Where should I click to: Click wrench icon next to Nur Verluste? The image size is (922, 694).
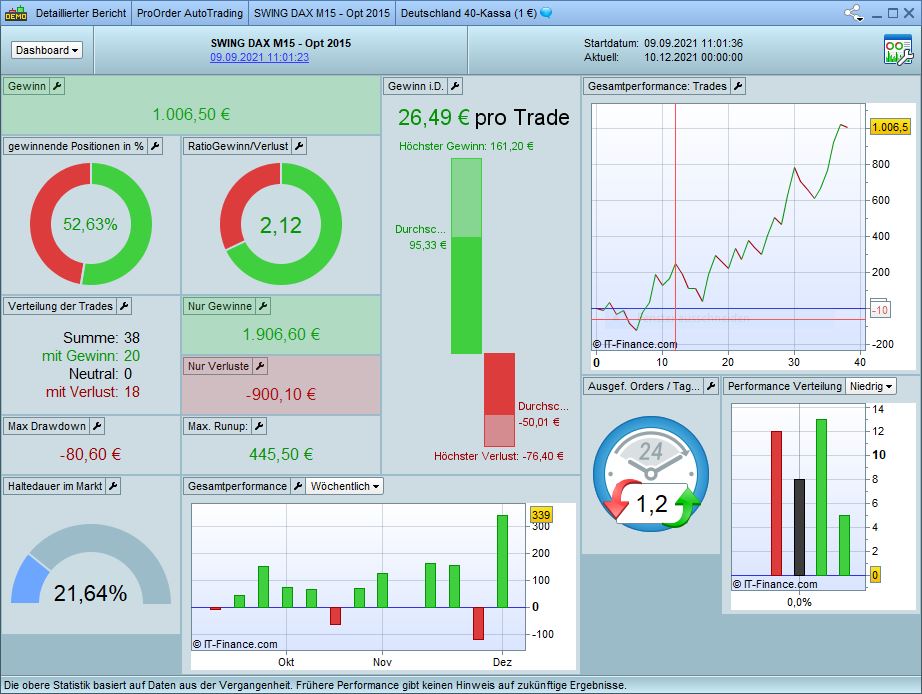pos(260,366)
